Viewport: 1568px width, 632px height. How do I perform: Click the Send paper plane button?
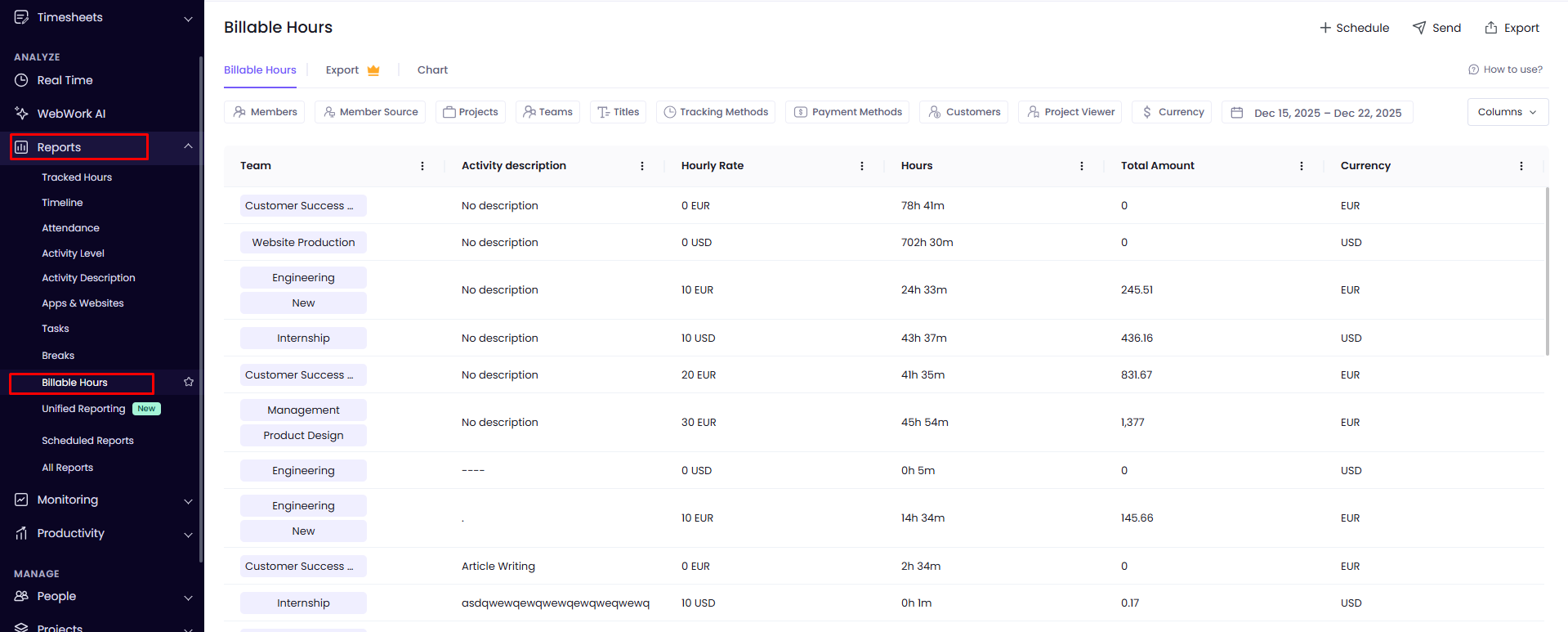point(1436,28)
